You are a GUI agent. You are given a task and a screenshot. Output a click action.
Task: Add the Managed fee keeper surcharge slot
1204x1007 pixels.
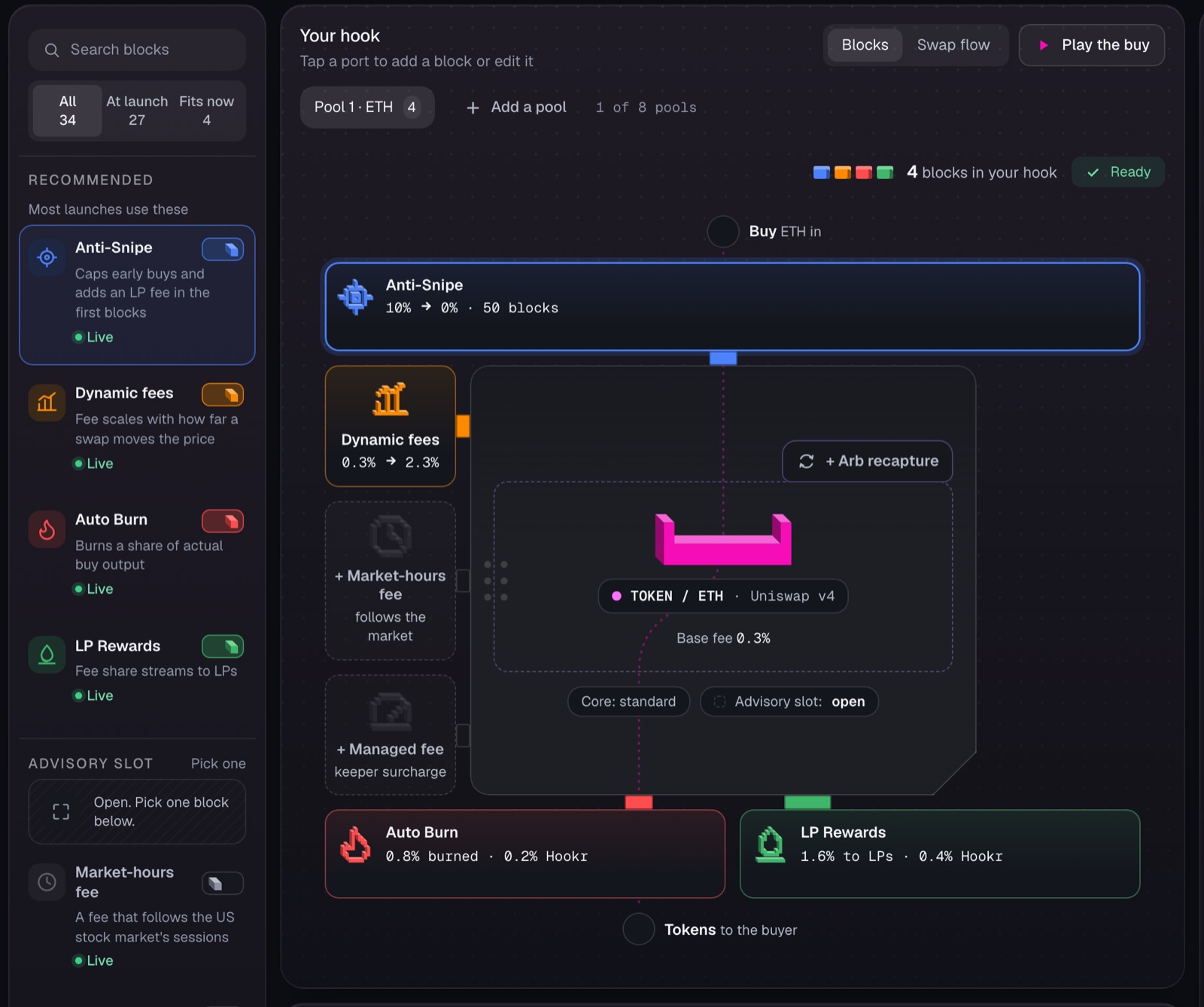(391, 735)
